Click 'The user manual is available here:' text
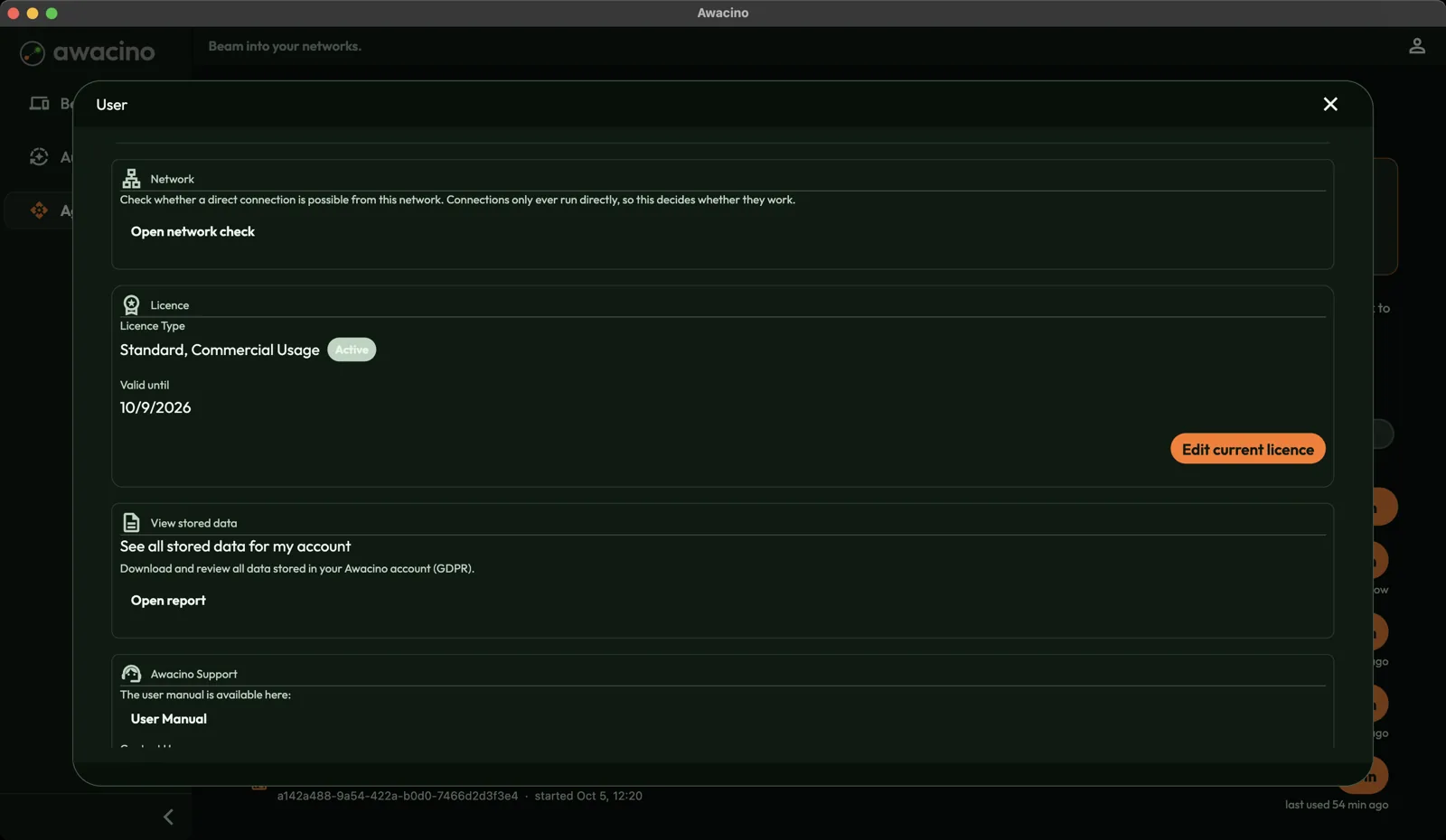The height and width of the screenshot is (840, 1446). (x=205, y=695)
